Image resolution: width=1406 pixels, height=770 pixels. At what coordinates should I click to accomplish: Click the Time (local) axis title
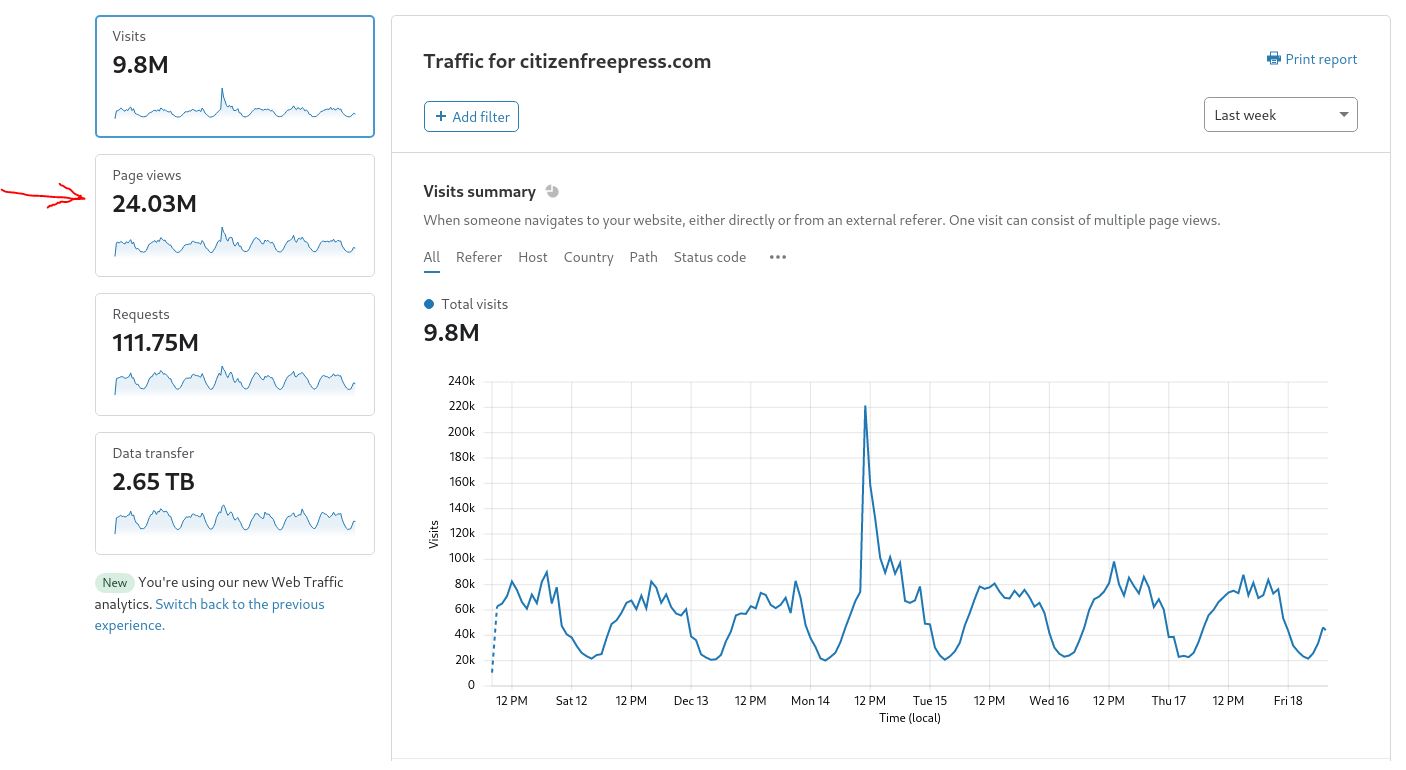coord(910,718)
